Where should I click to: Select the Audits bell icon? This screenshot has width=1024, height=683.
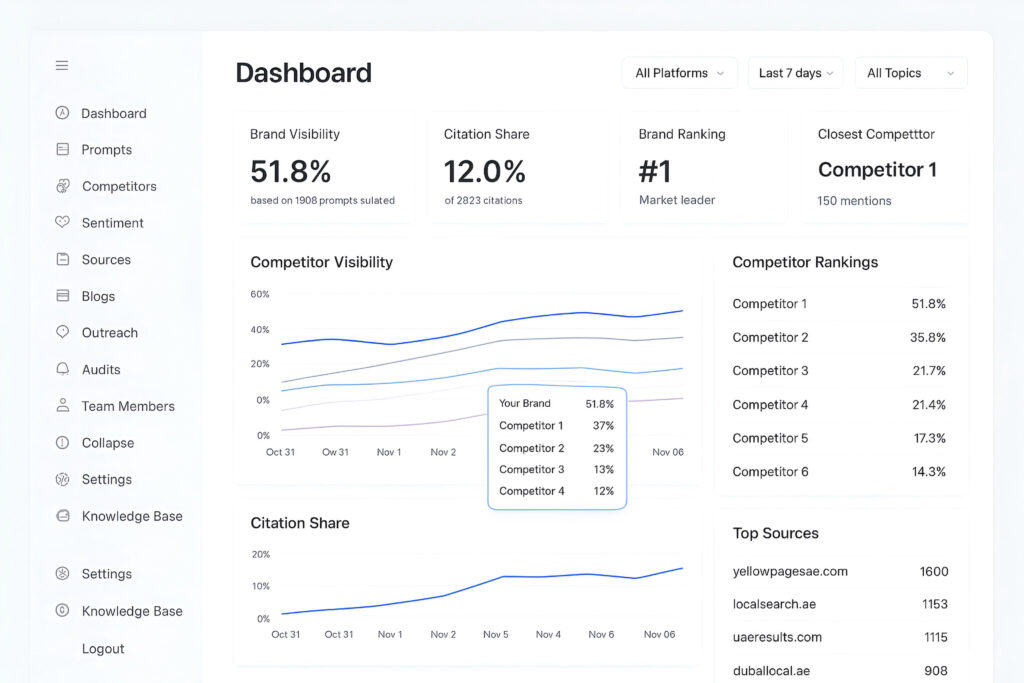click(62, 369)
